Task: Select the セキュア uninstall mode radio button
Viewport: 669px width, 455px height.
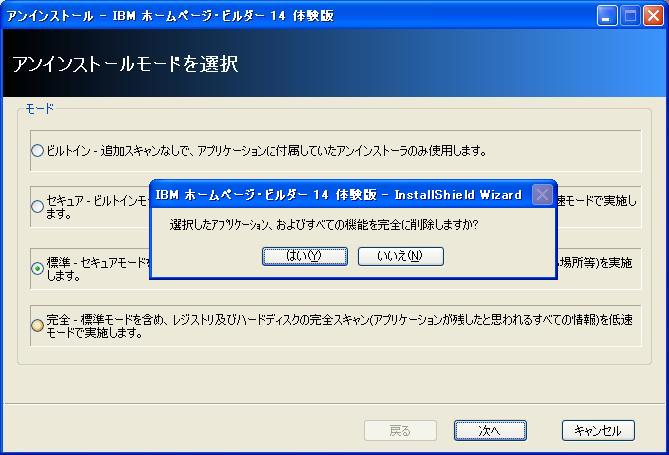Action: [38, 207]
